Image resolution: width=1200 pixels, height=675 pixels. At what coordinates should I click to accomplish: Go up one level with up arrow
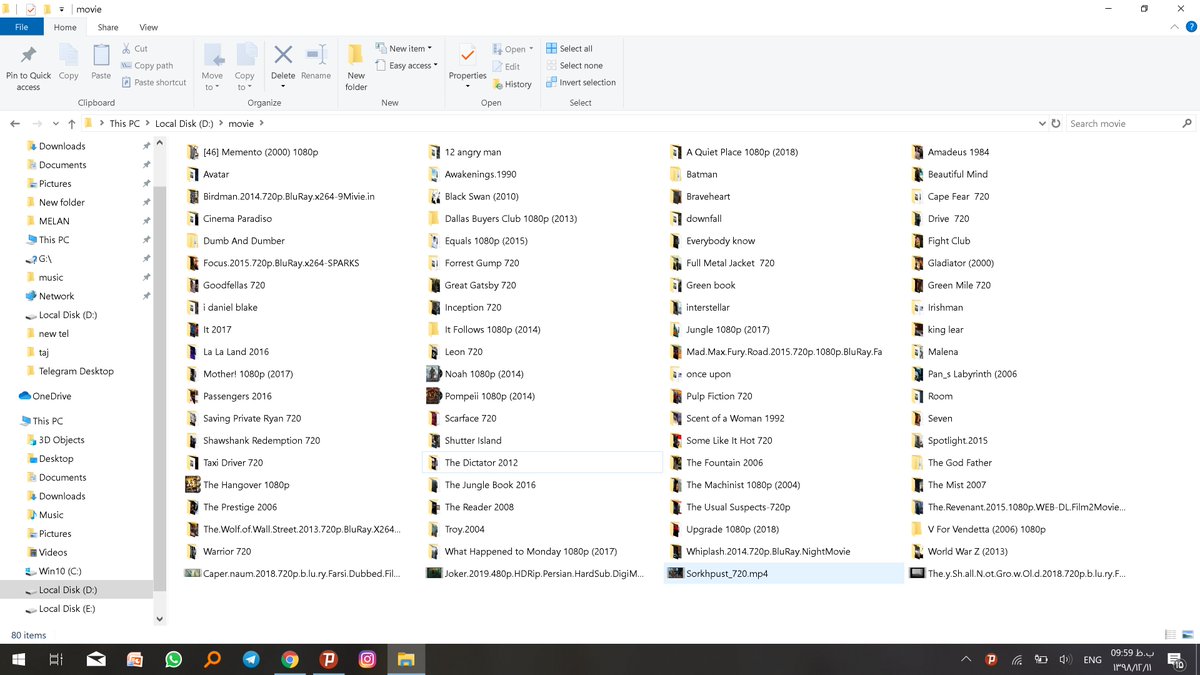[x=71, y=124]
